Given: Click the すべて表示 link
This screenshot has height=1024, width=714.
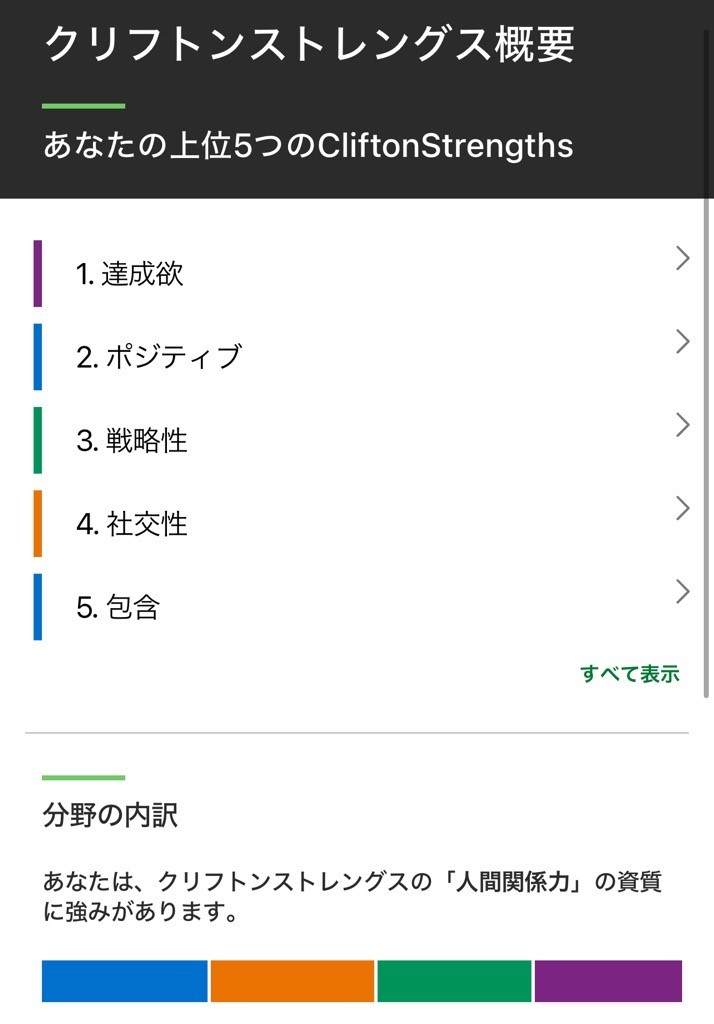Looking at the screenshot, I should tap(629, 674).
